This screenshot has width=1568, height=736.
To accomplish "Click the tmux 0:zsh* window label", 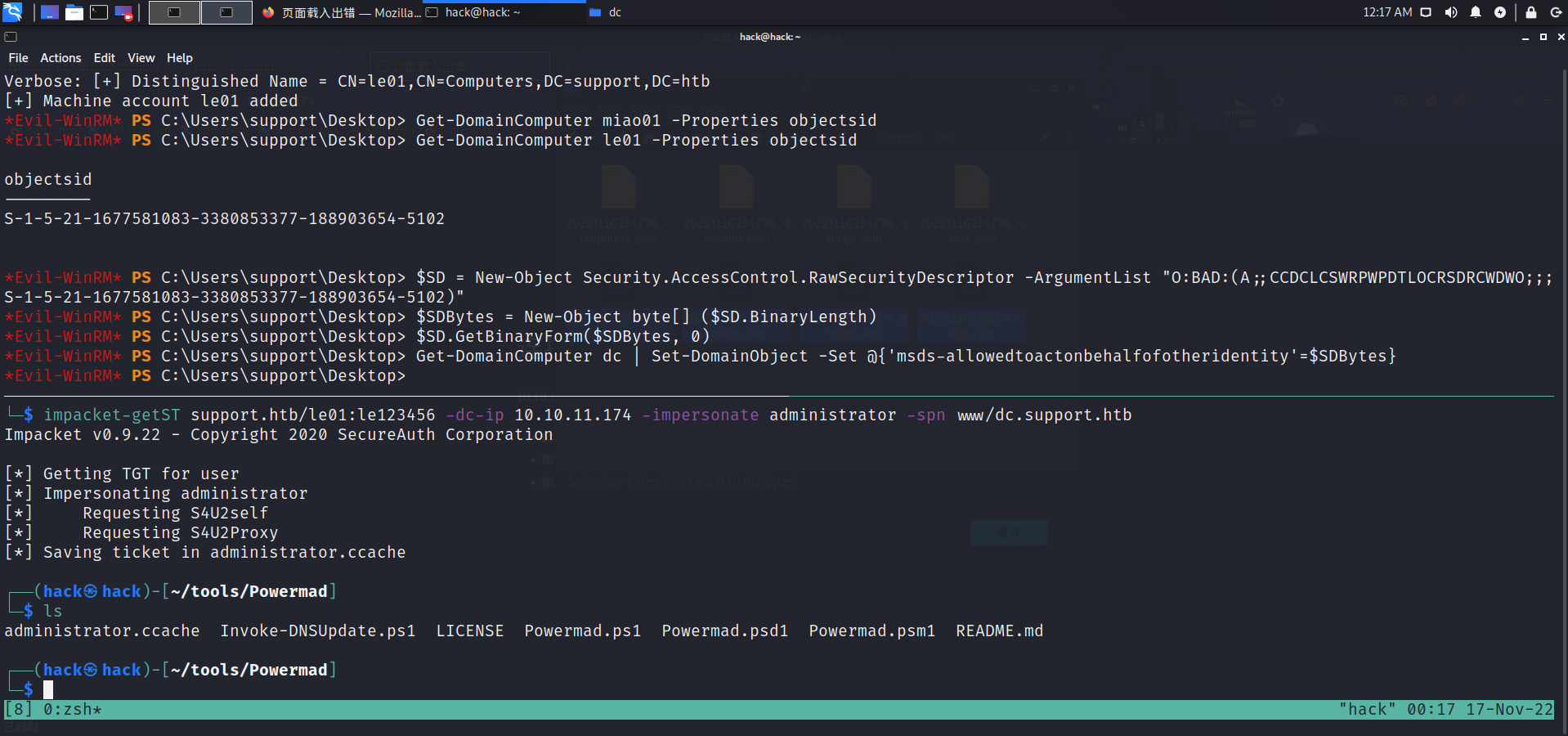I will click(x=73, y=709).
